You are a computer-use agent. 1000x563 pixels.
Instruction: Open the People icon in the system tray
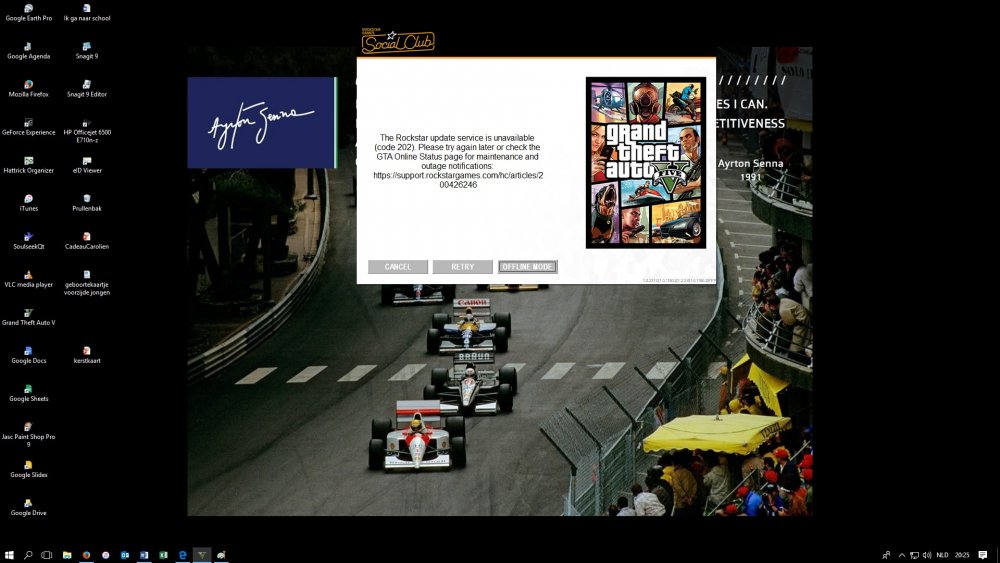(x=886, y=555)
